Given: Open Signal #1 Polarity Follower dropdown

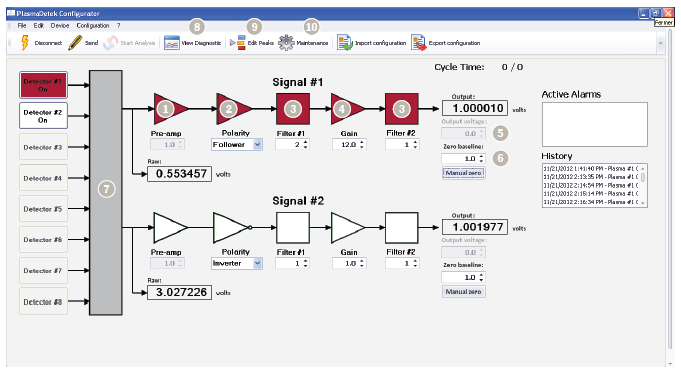Looking at the screenshot, I should tap(258, 144).
